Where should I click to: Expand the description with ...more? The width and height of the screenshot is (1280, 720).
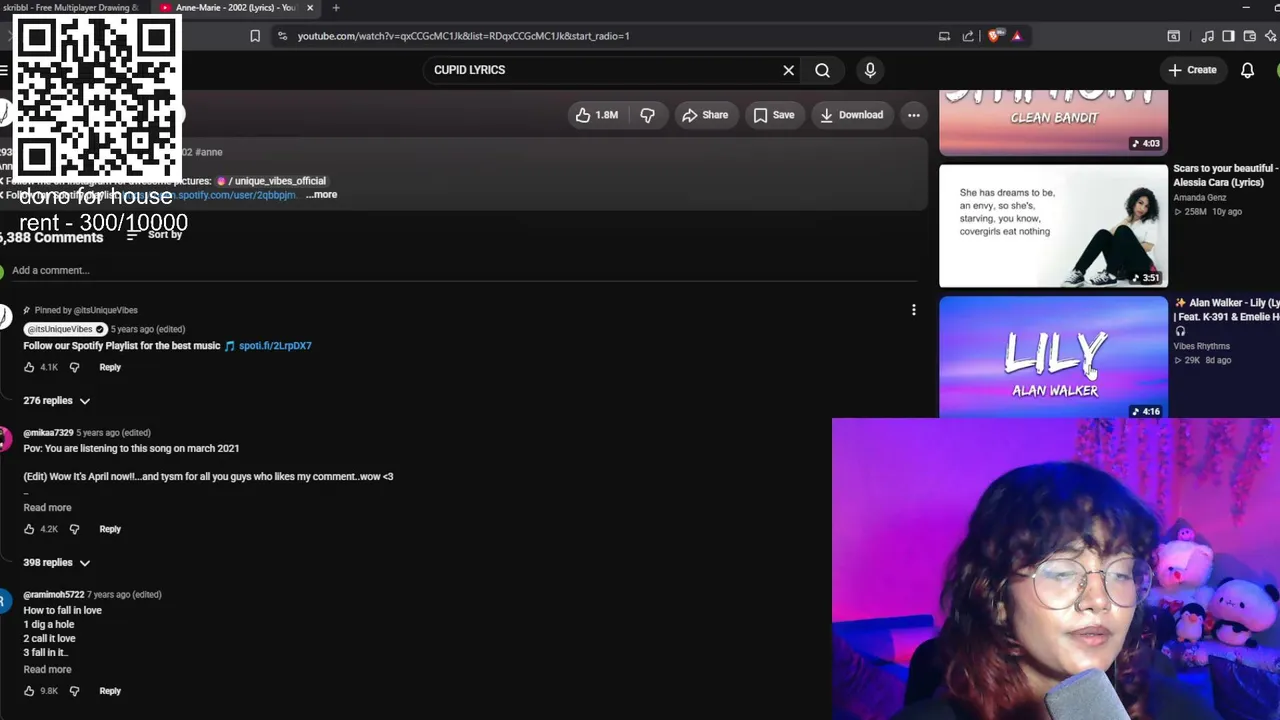click(321, 195)
